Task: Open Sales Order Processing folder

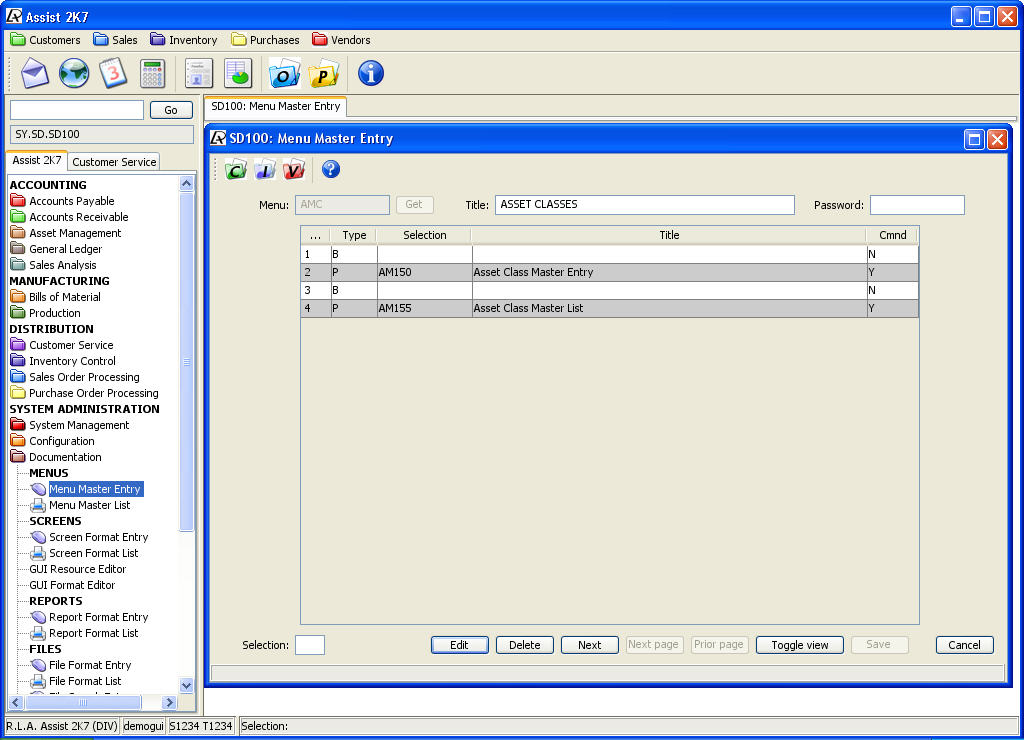Action: pos(84,377)
